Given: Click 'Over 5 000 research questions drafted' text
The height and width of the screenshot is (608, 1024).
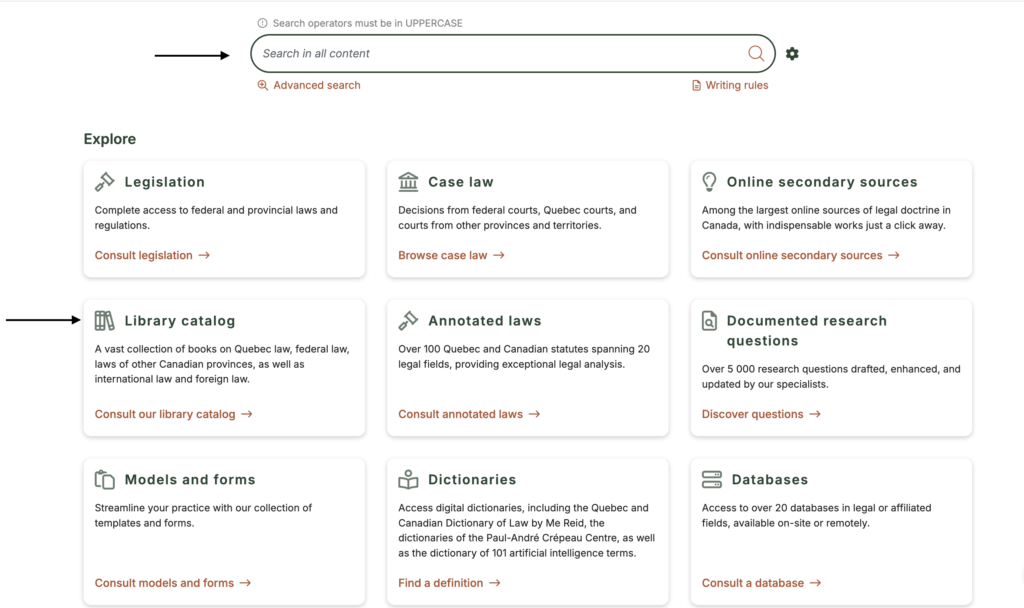Looking at the screenshot, I should [831, 376].
